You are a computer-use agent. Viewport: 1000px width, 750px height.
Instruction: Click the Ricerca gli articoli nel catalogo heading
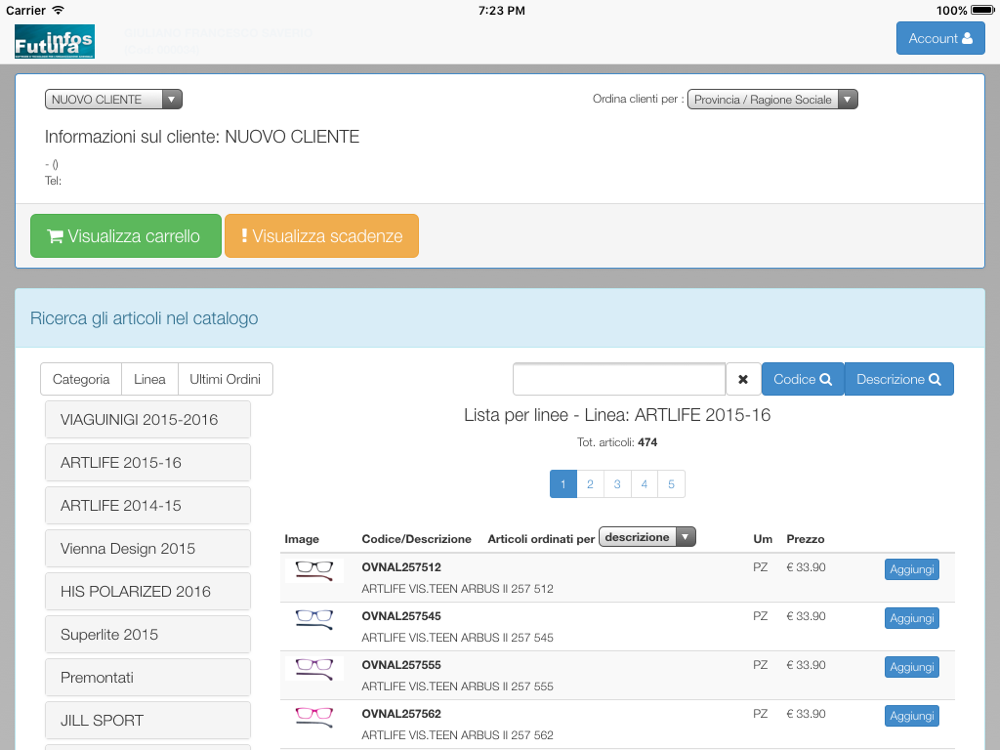tap(144, 318)
